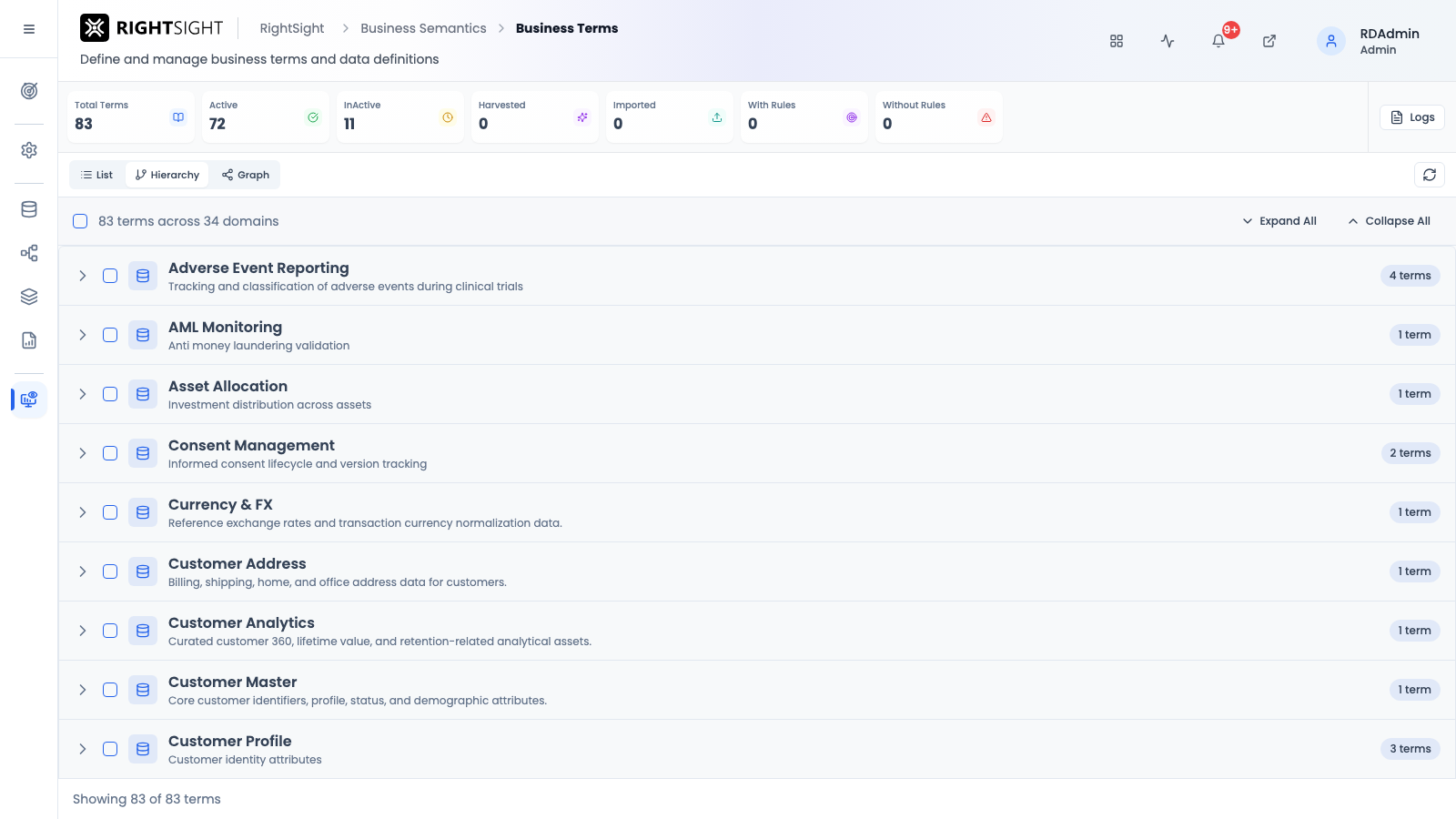The height and width of the screenshot is (819, 1456).
Task: Expand the Asset Allocation domain
Action: 83,394
